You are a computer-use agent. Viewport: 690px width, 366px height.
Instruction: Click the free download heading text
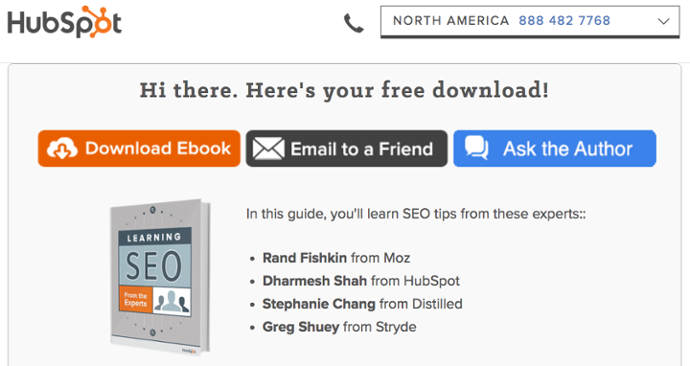click(x=345, y=90)
